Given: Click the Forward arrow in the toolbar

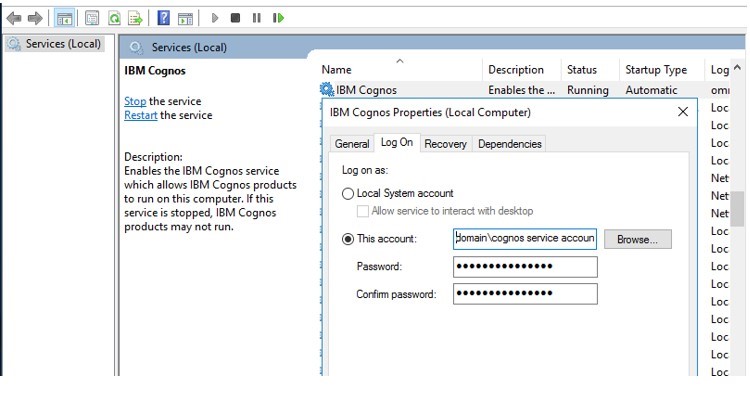Looking at the screenshot, I should [35, 18].
